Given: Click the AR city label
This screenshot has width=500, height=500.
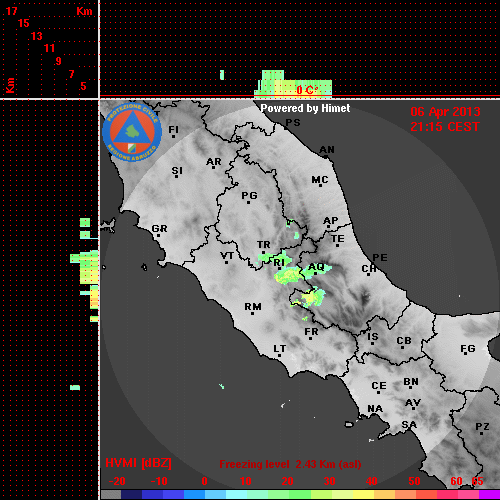Looking at the screenshot, I should tap(214, 162).
